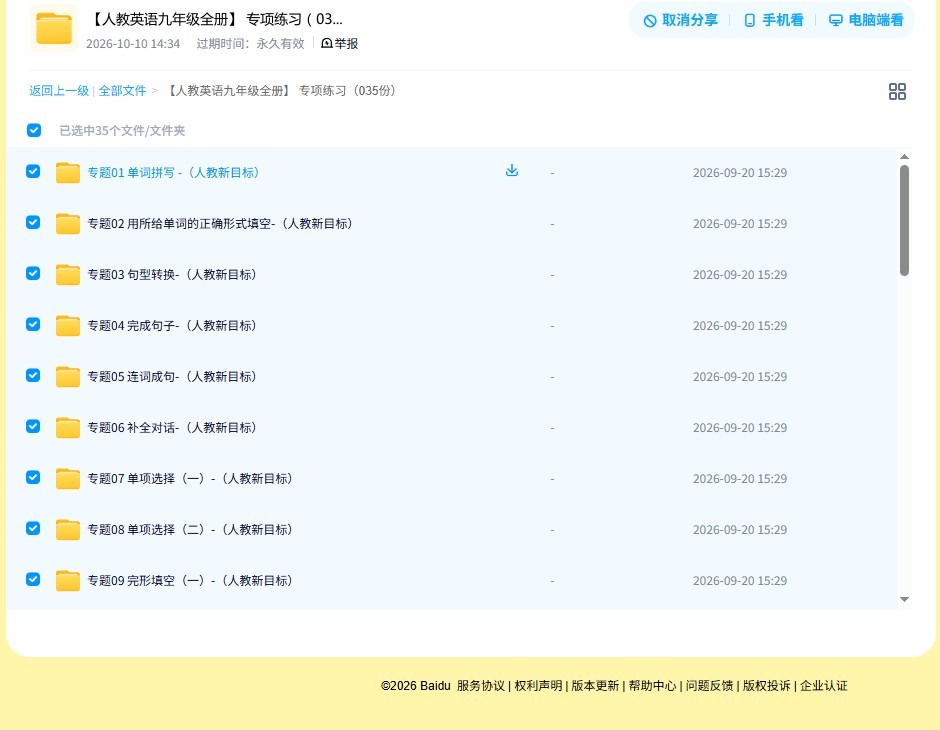Open 企业认证 footer link
940x730 pixels.
(824, 686)
